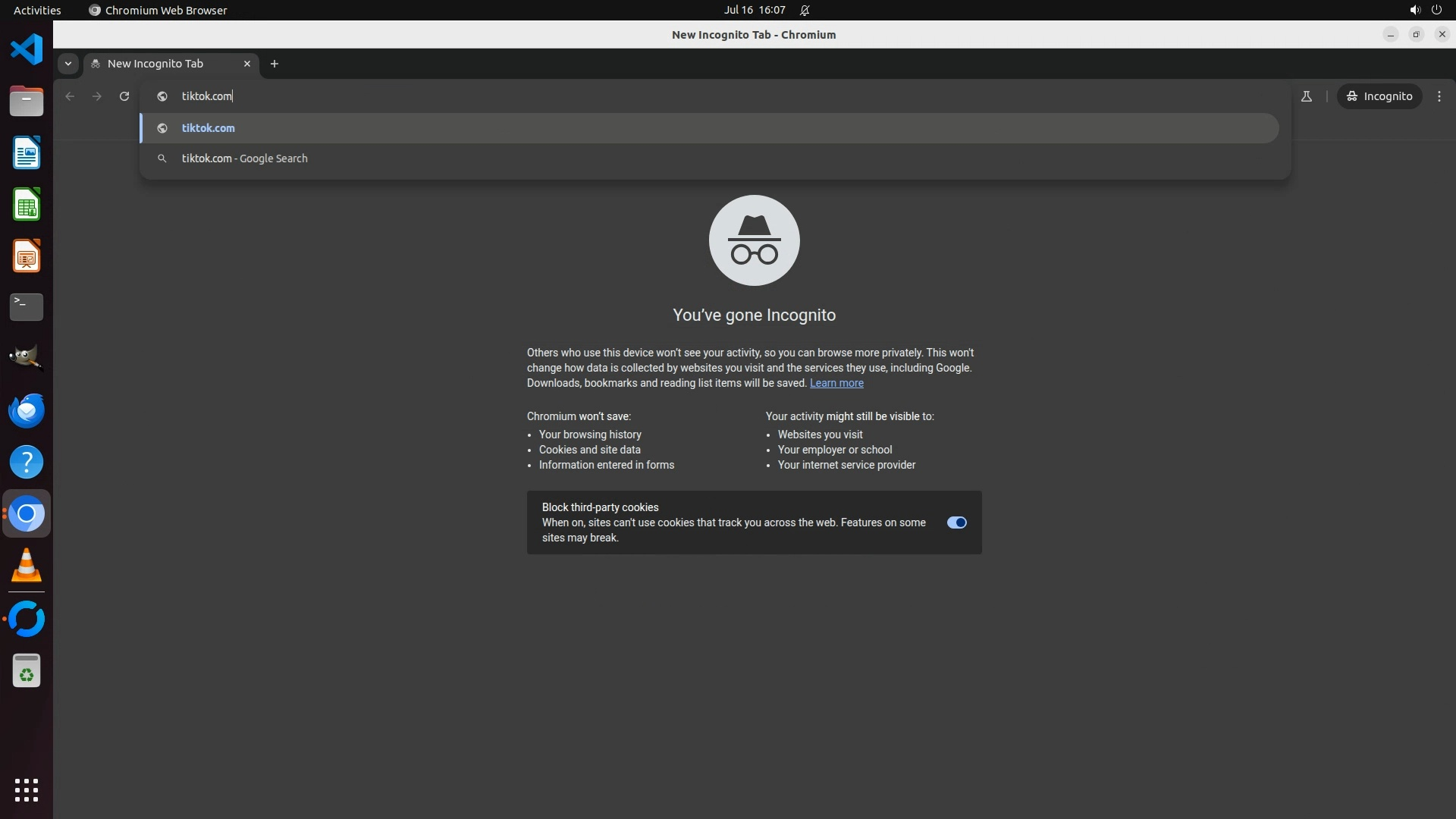
Task: Open Visual Studio Code from the dock
Action: coord(27,50)
